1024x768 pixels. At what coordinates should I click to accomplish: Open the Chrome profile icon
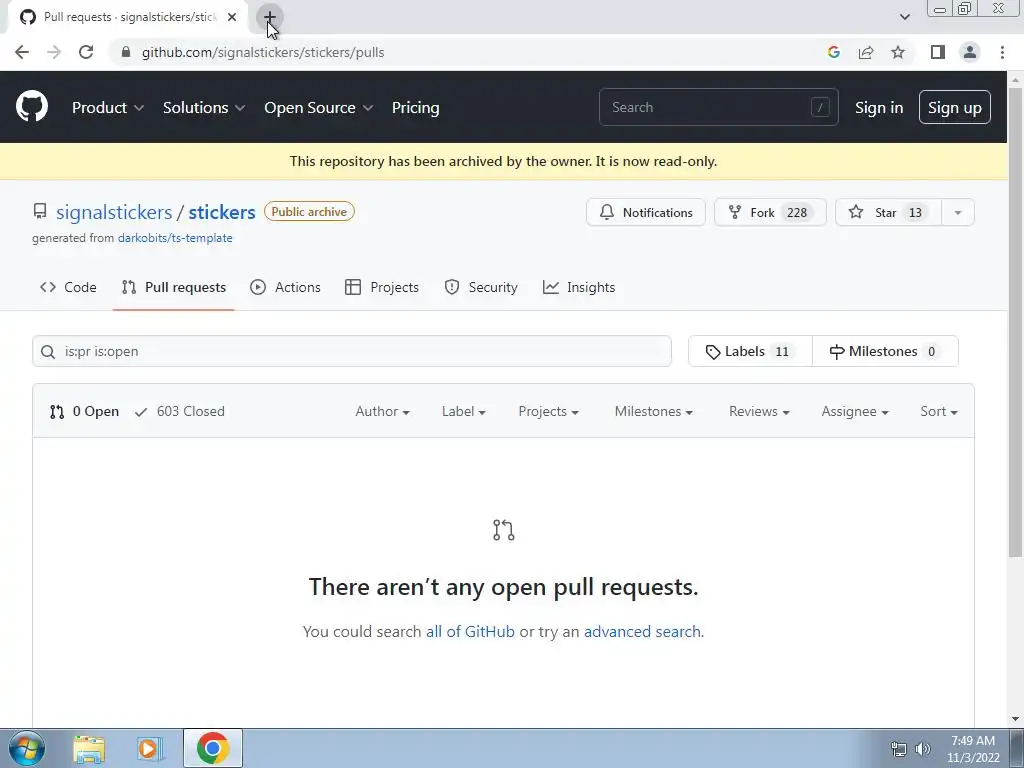coord(970,52)
